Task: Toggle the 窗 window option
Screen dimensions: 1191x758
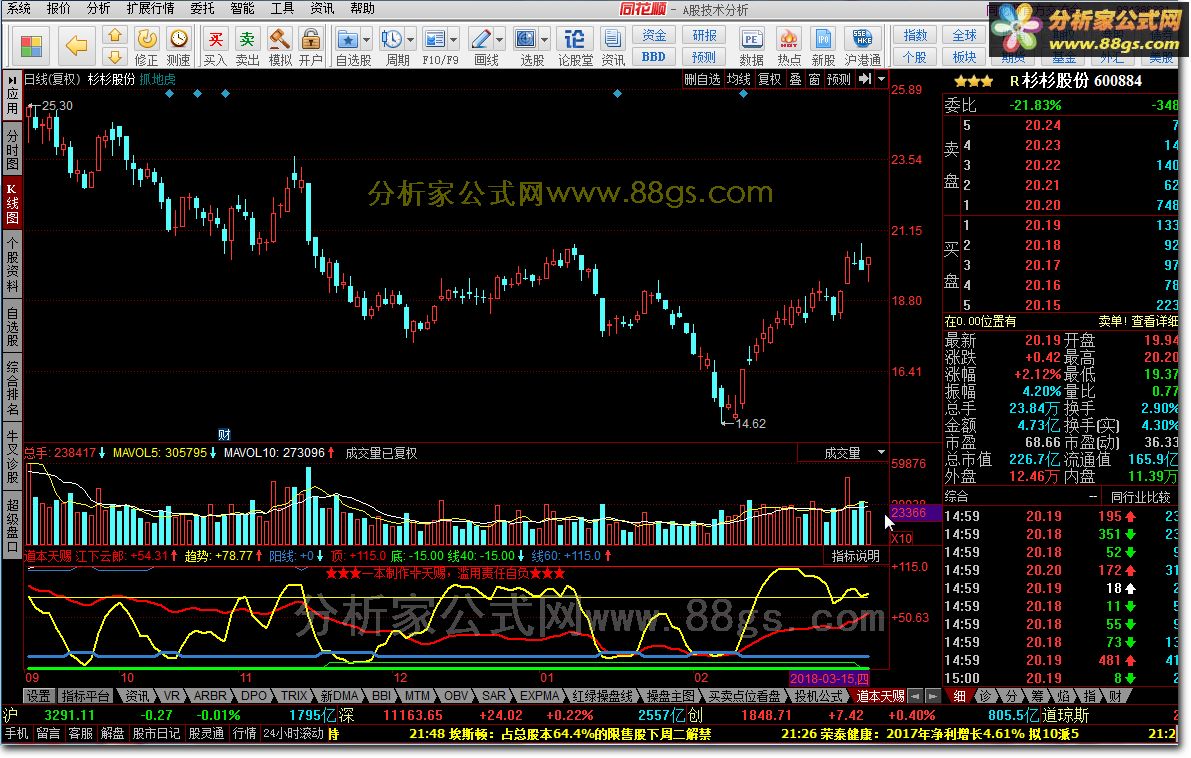Action: point(814,79)
